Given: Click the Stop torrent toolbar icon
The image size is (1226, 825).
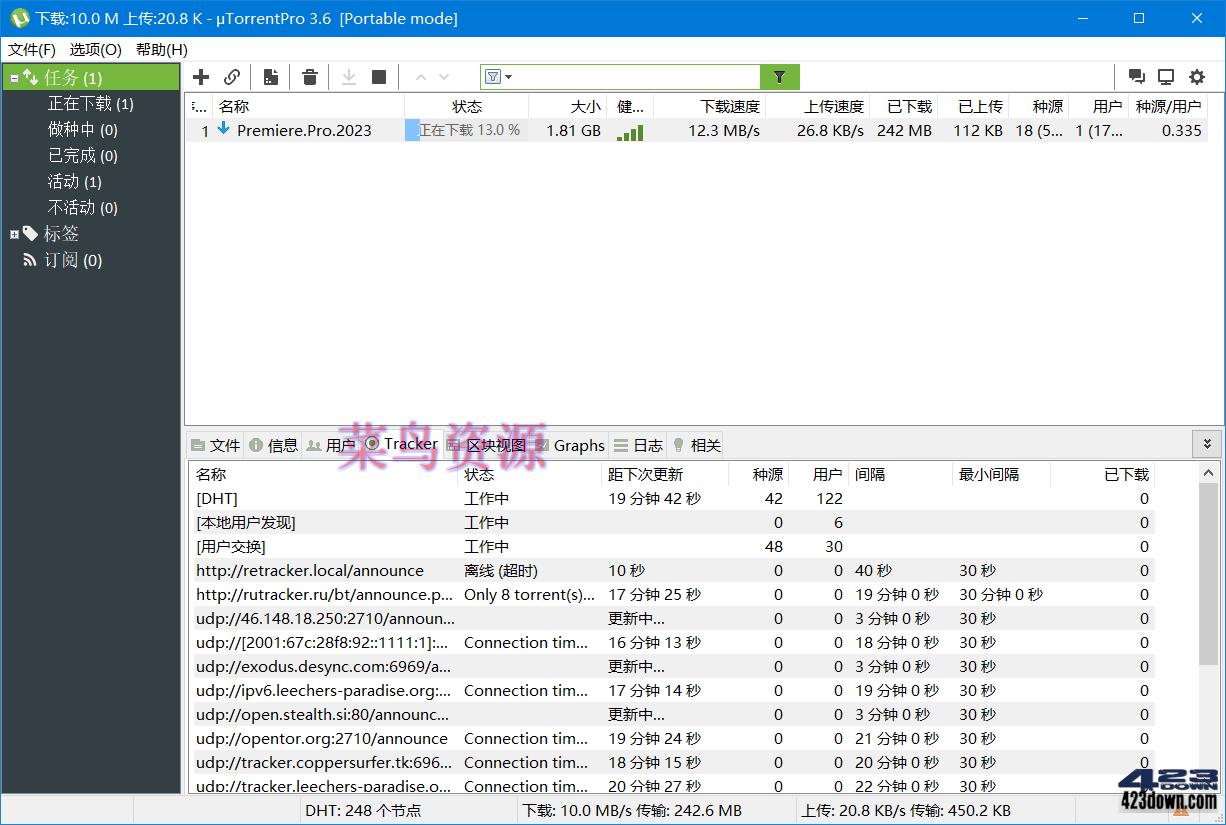Looking at the screenshot, I should (x=382, y=77).
